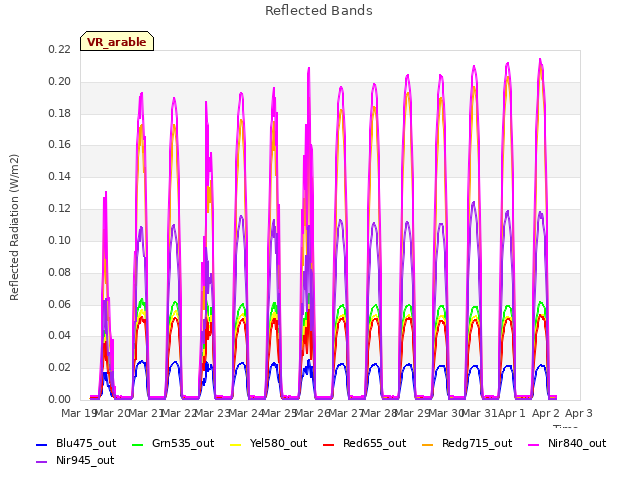Click the Nir840_out legend label
The image size is (640, 480).
[577, 443]
